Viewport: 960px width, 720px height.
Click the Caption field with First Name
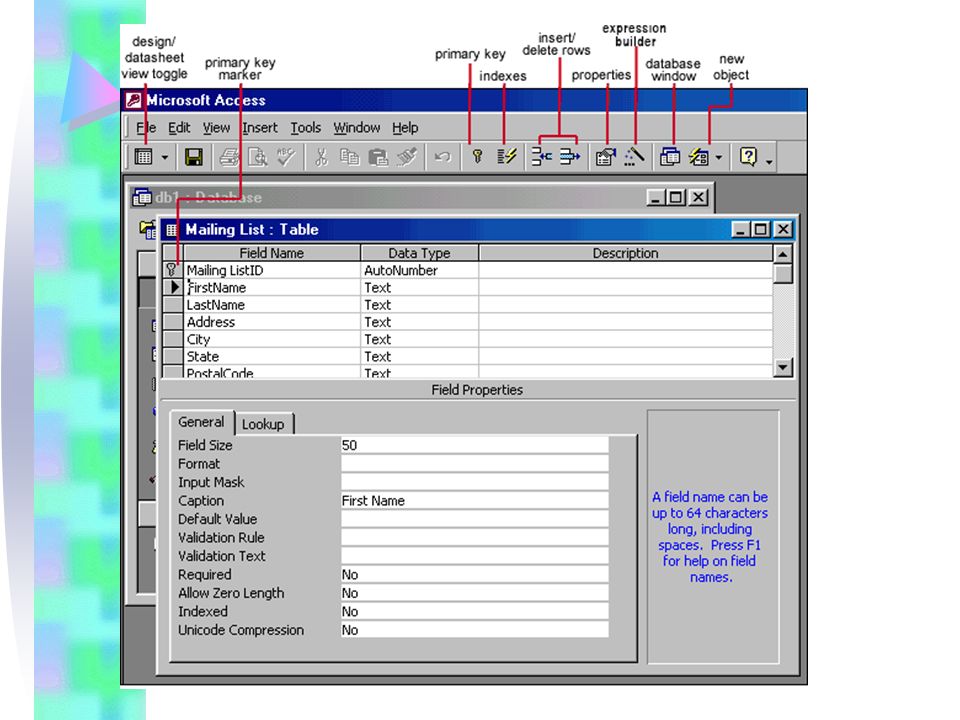(x=474, y=501)
